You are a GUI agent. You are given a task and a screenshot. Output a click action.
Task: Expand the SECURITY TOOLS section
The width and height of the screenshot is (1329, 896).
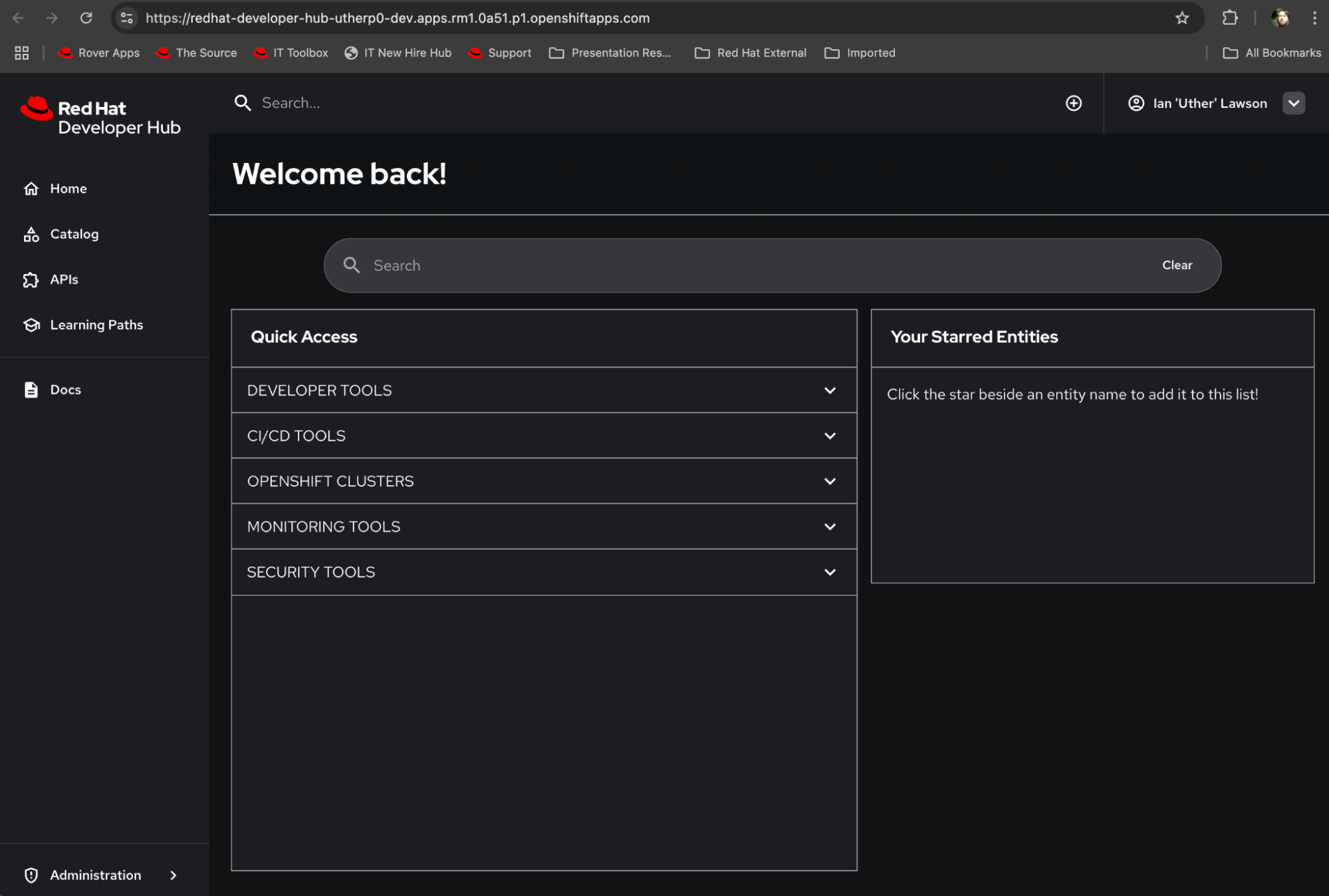tap(829, 572)
